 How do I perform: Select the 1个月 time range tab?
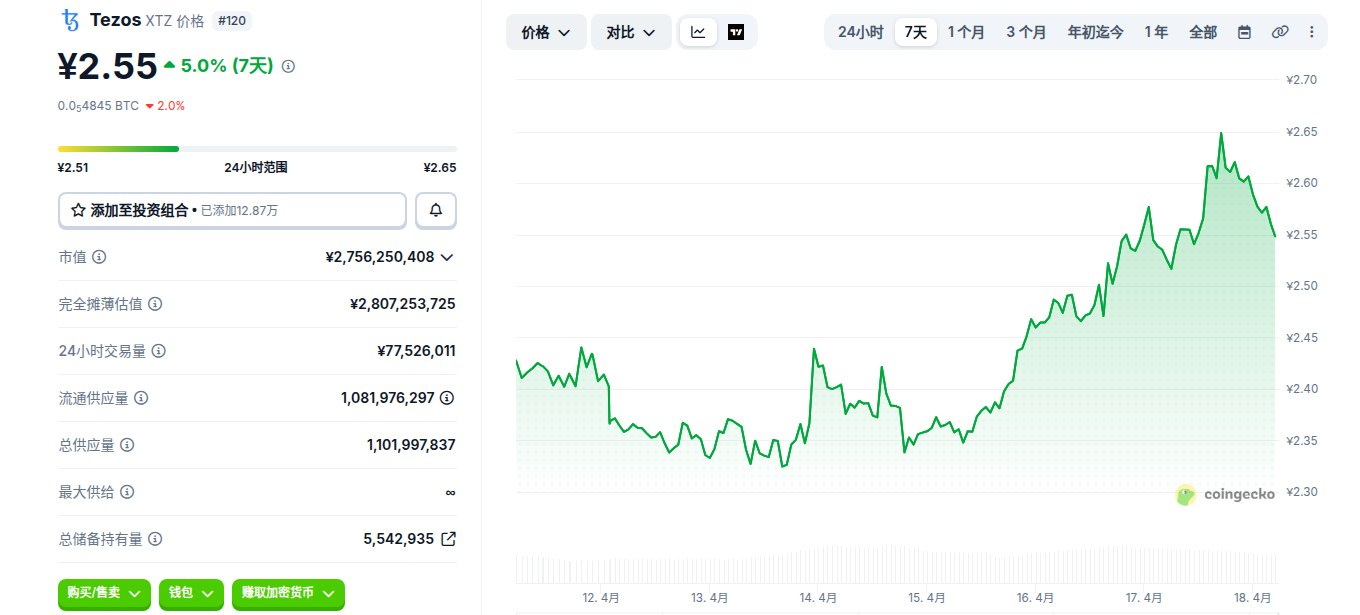tap(966, 32)
